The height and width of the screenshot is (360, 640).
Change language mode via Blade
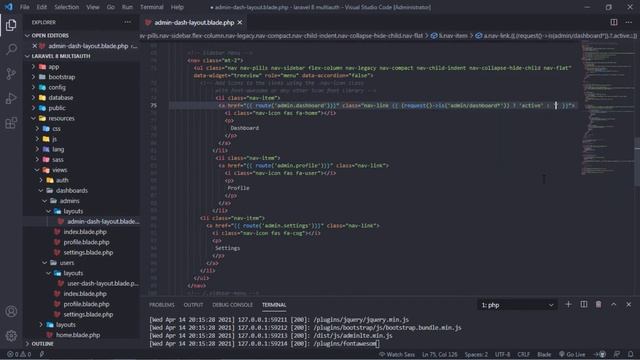coord(544,354)
